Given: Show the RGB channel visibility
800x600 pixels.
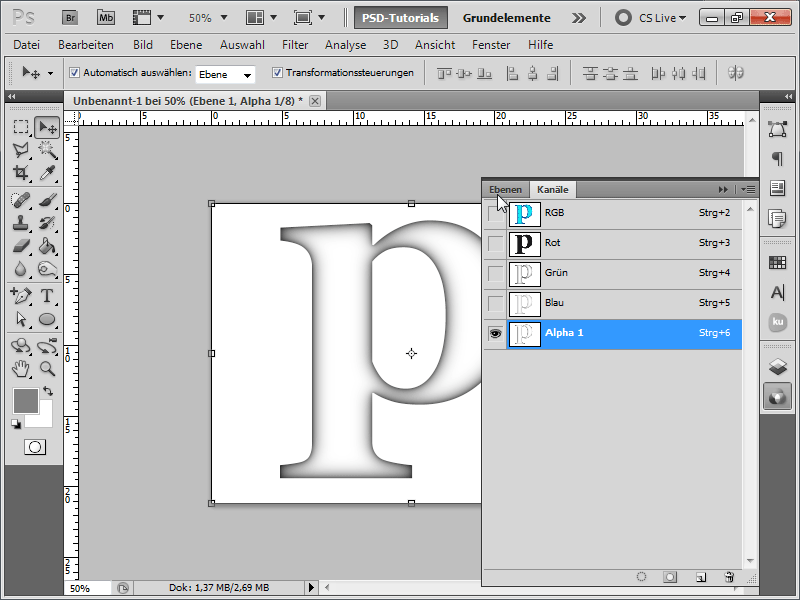Looking at the screenshot, I should tap(495, 213).
